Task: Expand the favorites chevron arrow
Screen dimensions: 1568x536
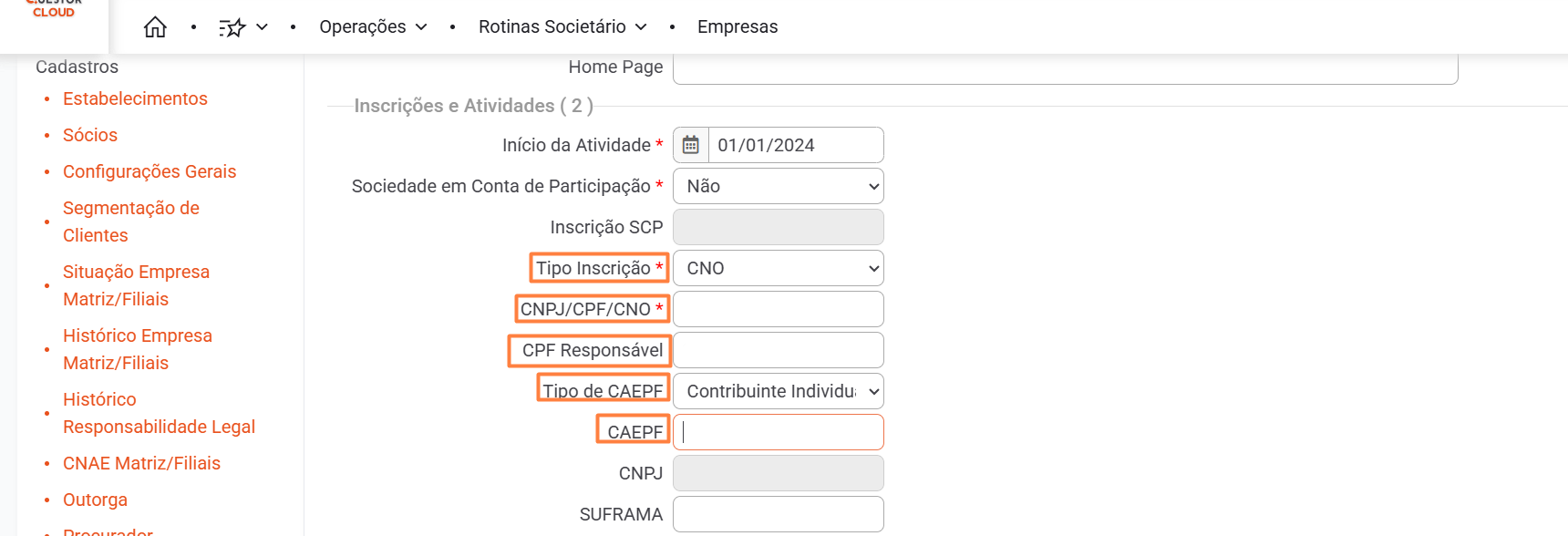Action: coord(263,27)
